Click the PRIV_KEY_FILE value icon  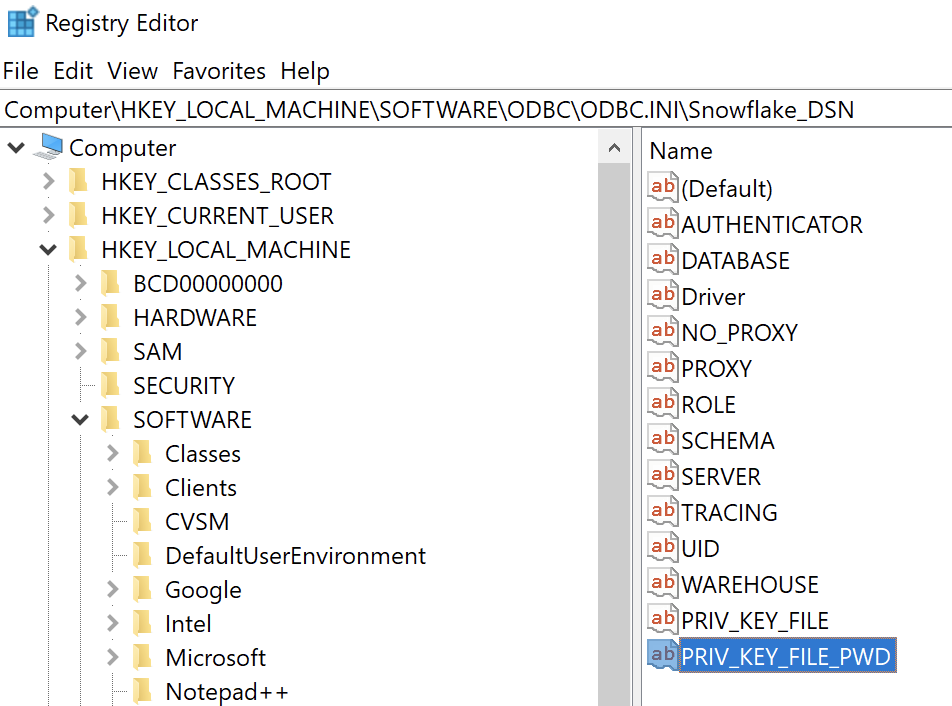pos(662,620)
